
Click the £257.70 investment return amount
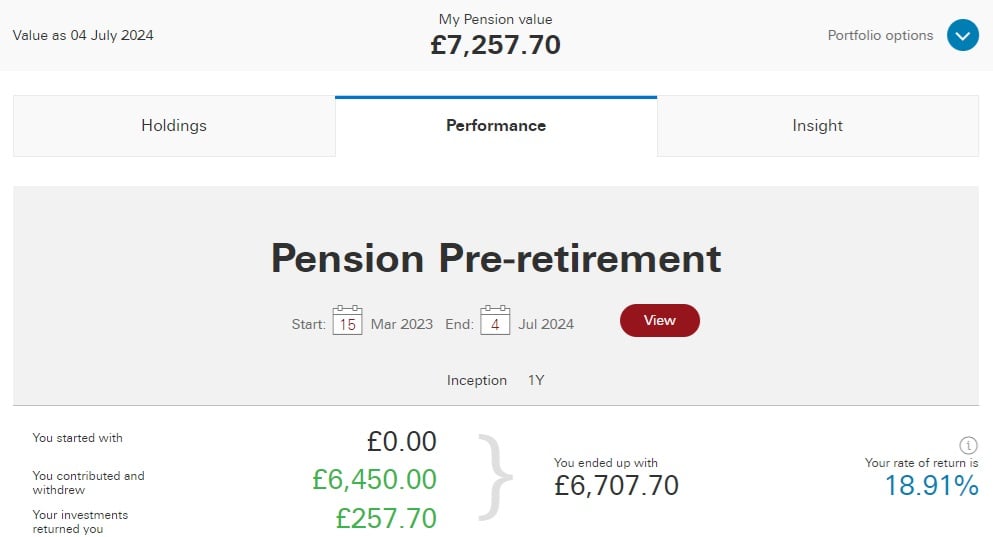(x=386, y=519)
